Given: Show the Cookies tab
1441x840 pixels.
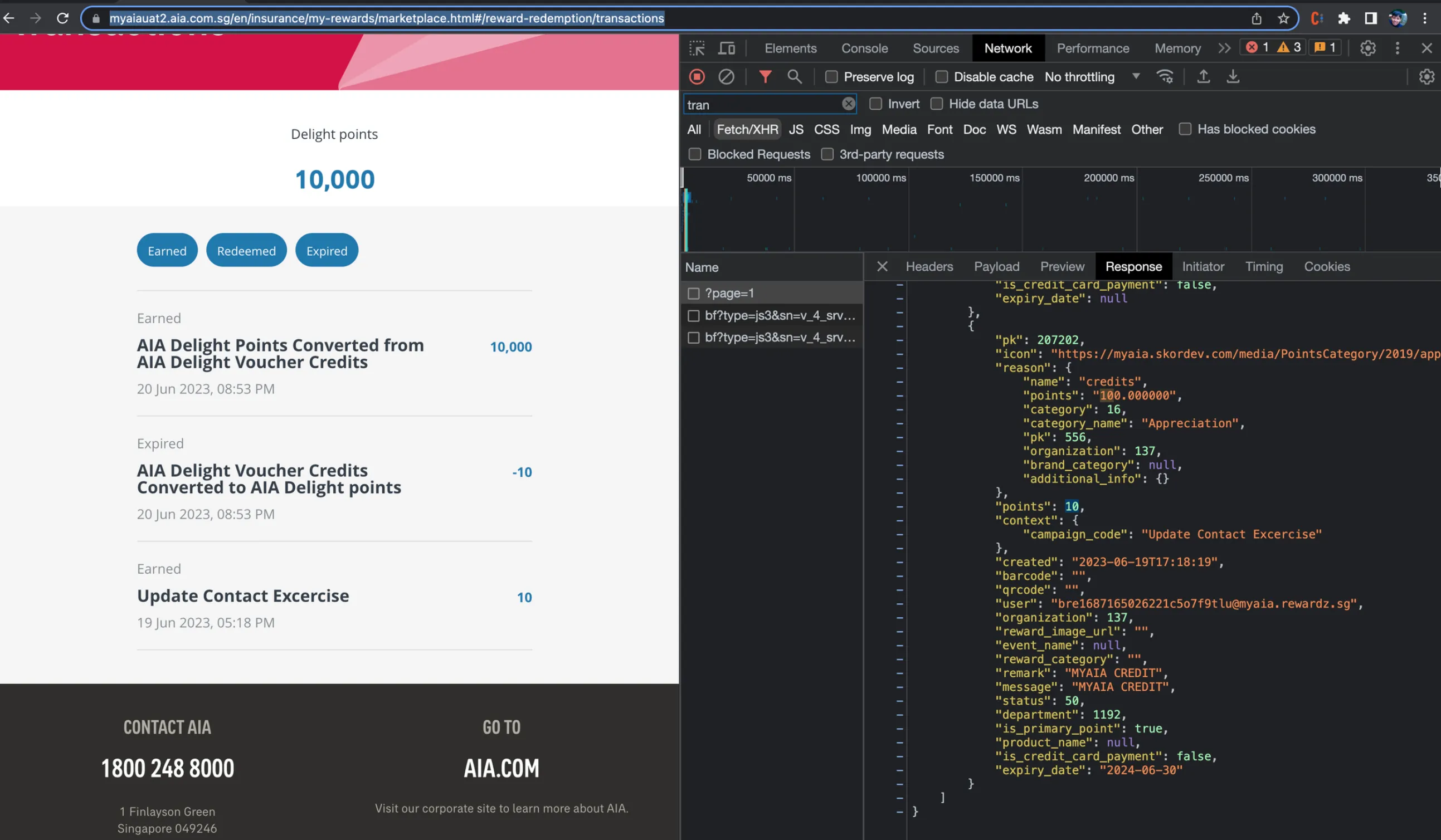Looking at the screenshot, I should pyautogui.click(x=1327, y=267).
